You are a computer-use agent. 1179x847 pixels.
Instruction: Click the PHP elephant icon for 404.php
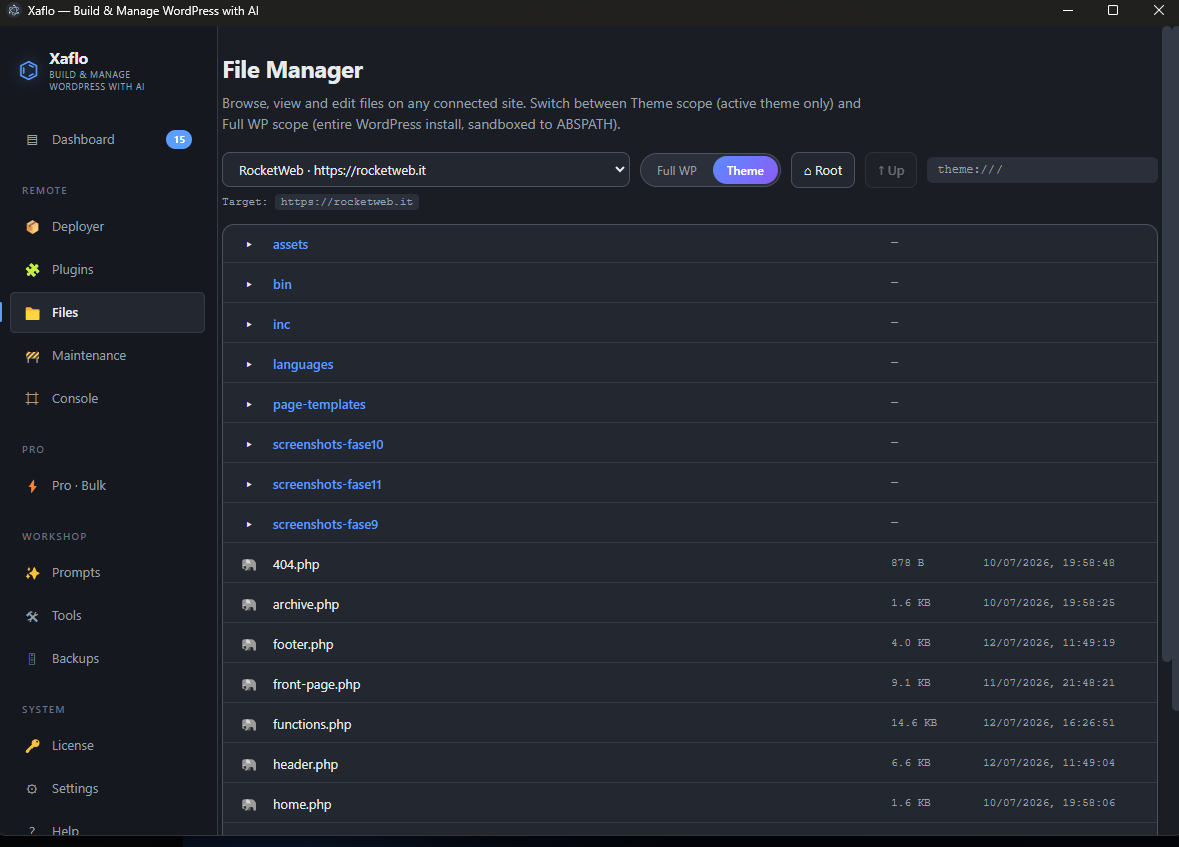coord(249,565)
